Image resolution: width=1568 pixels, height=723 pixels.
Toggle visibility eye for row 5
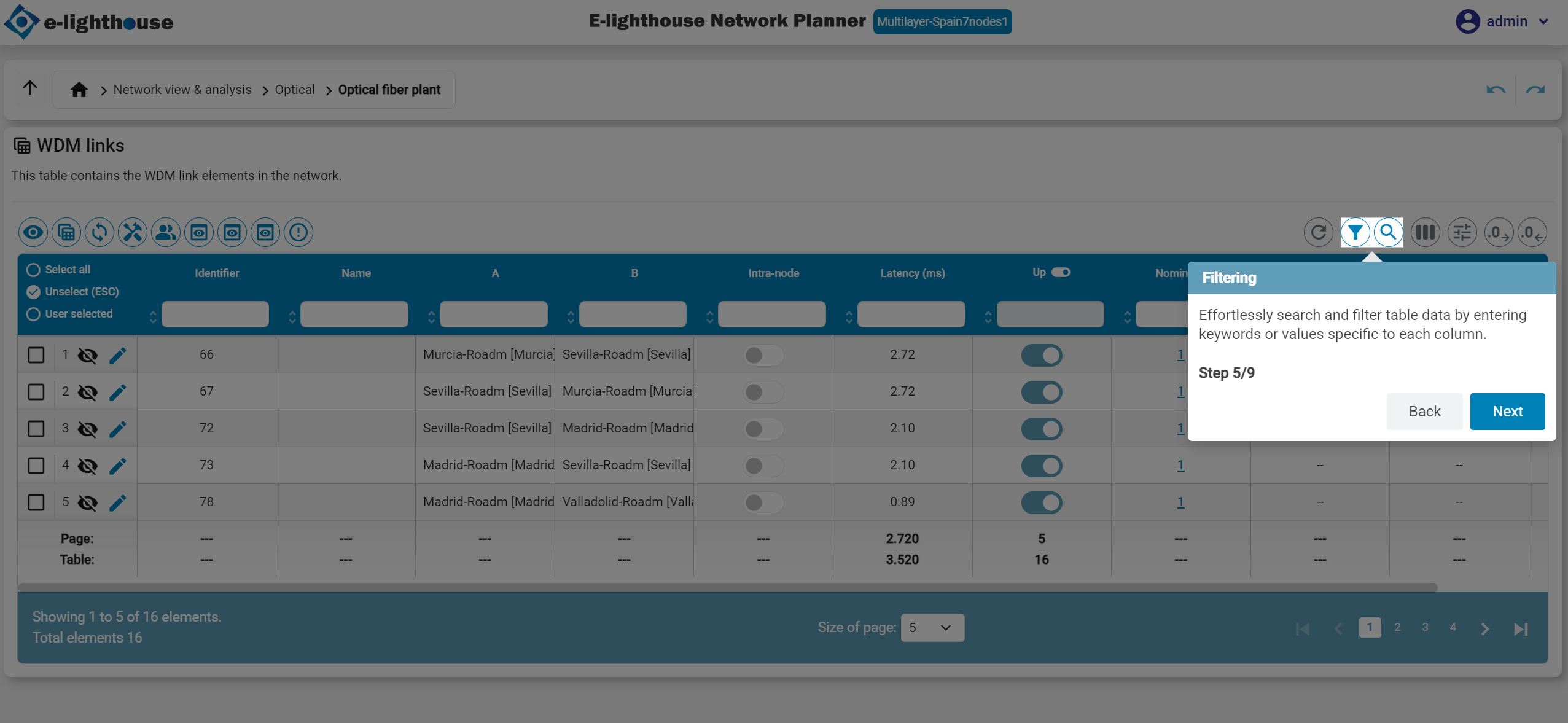tap(88, 502)
